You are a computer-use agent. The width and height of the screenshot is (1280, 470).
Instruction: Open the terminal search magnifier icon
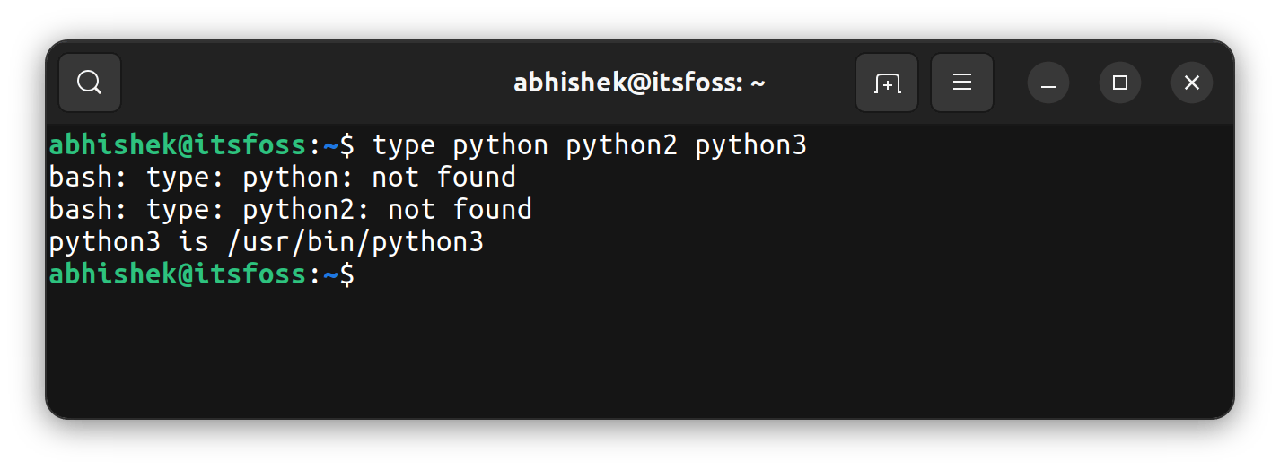click(89, 82)
